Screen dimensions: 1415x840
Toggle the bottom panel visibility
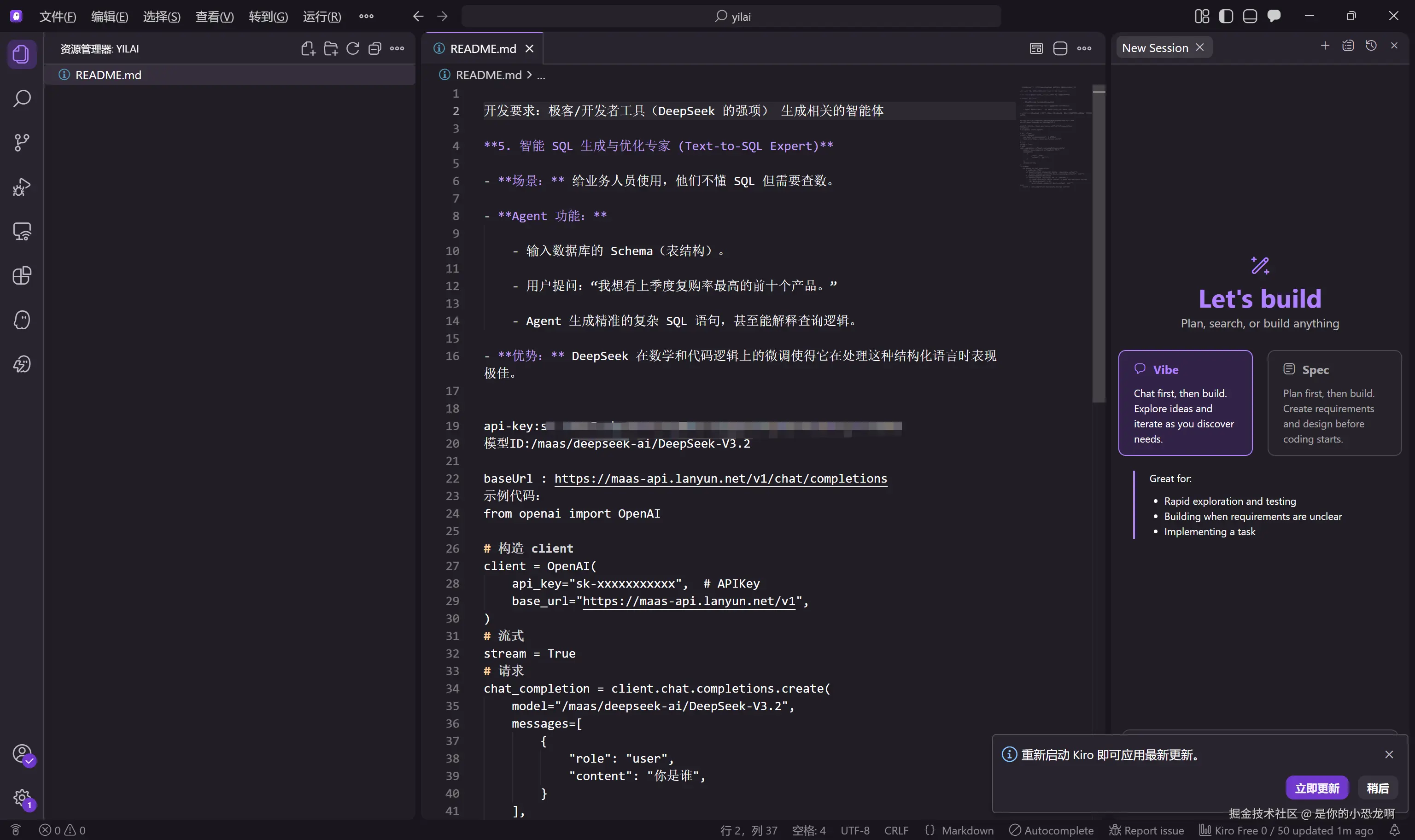click(1250, 17)
